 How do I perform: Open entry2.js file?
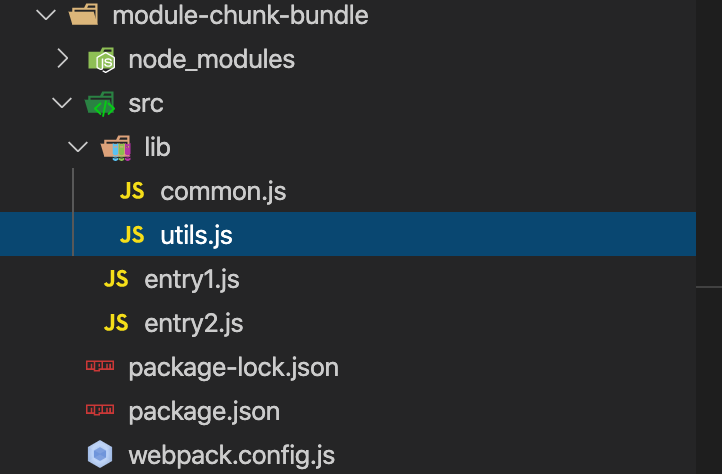click(x=194, y=324)
